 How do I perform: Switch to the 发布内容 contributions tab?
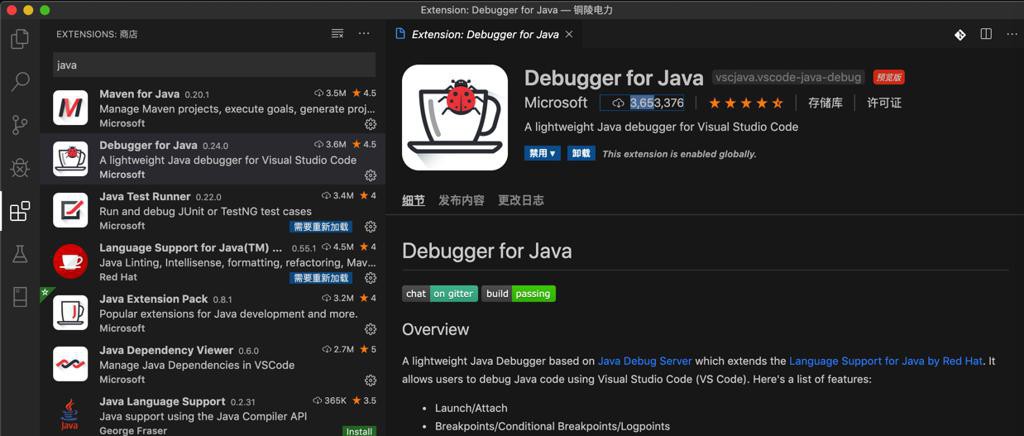pos(461,200)
